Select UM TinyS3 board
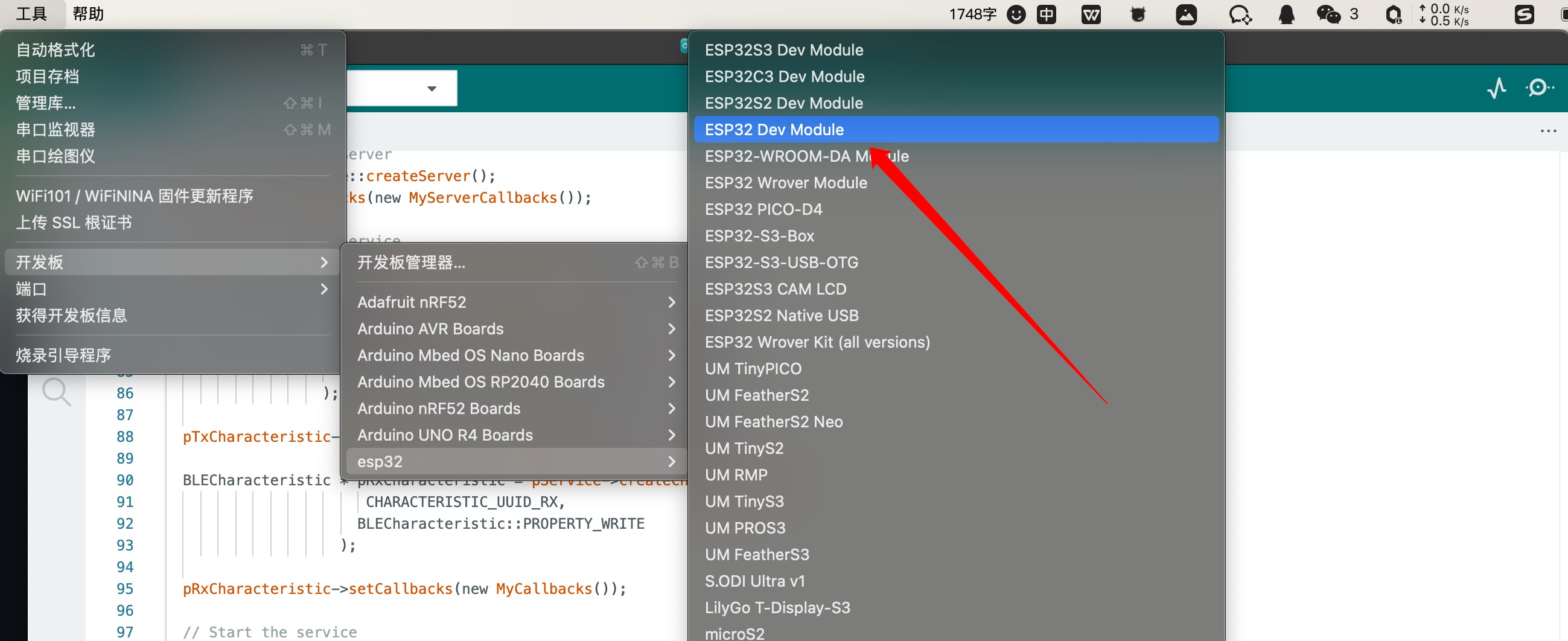Screen dimensions: 1568x641 point(956,502)
